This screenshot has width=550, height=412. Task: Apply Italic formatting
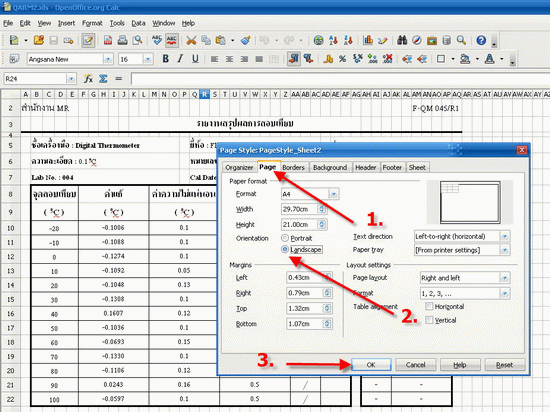pos(180,59)
